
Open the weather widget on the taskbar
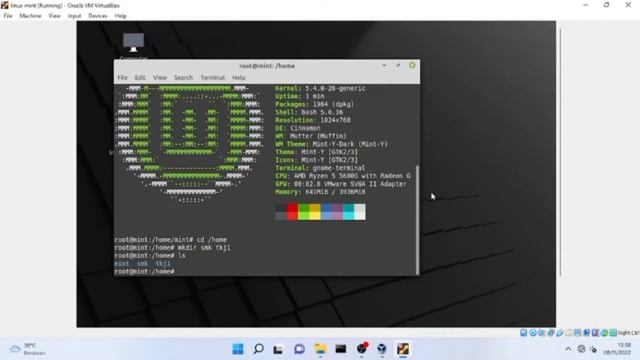click(x=28, y=349)
